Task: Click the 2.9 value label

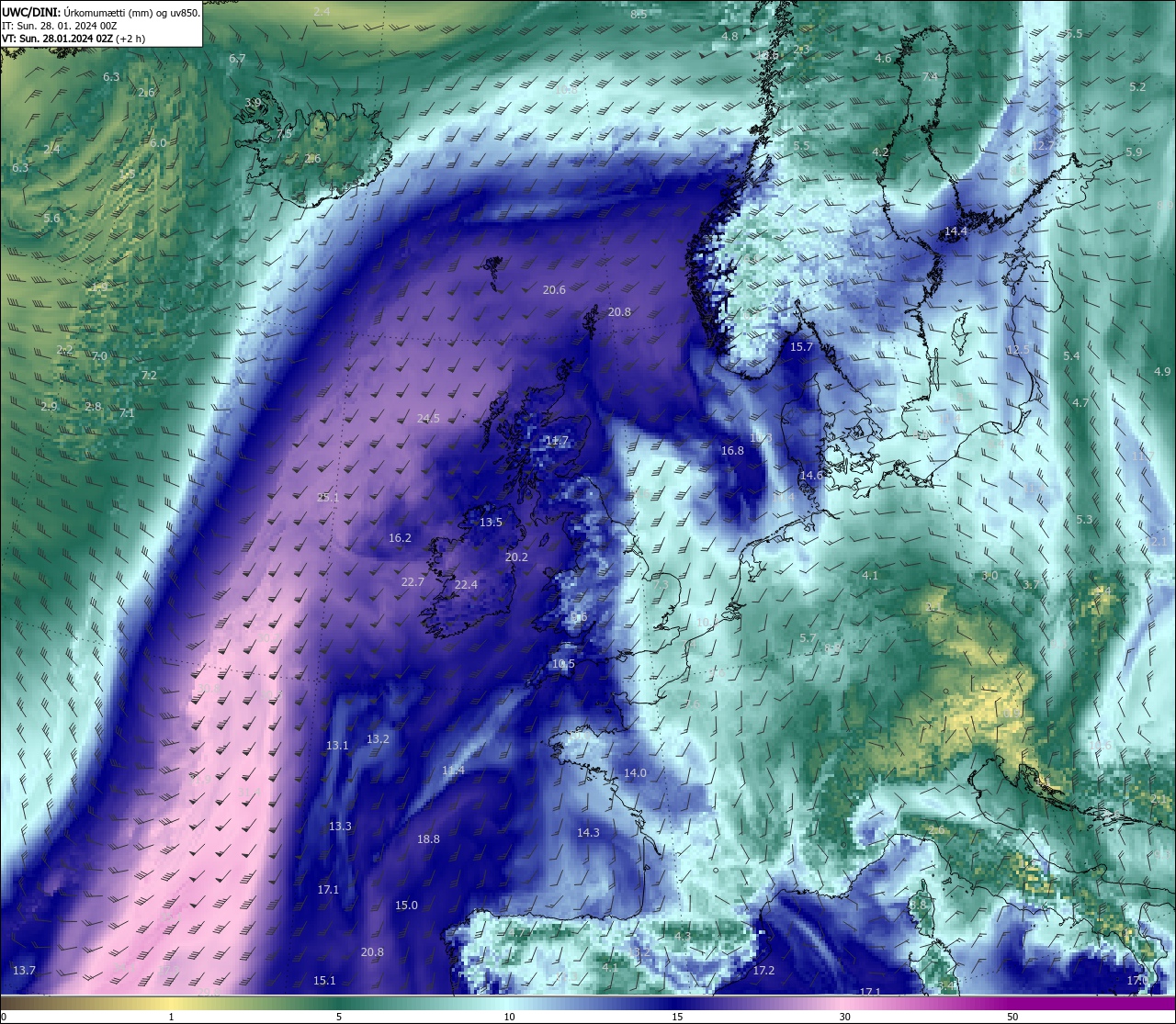Action: click(49, 405)
